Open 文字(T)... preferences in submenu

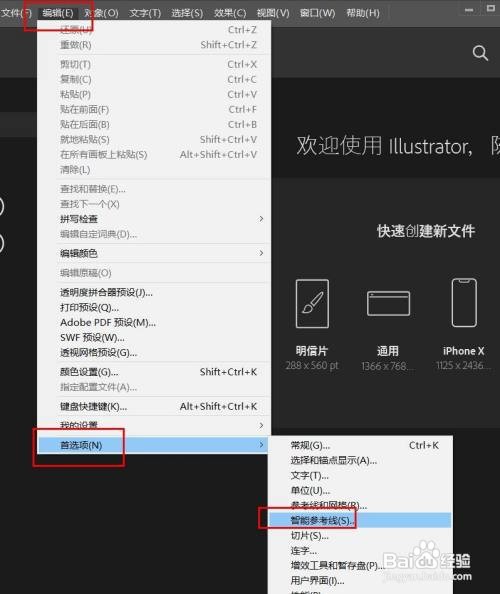[360, 475]
